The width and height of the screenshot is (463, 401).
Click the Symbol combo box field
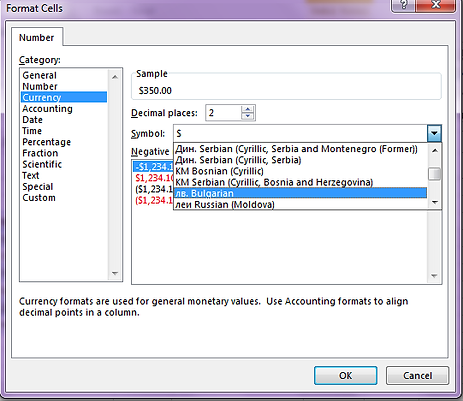pyautogui.click(x=300, y=133)
